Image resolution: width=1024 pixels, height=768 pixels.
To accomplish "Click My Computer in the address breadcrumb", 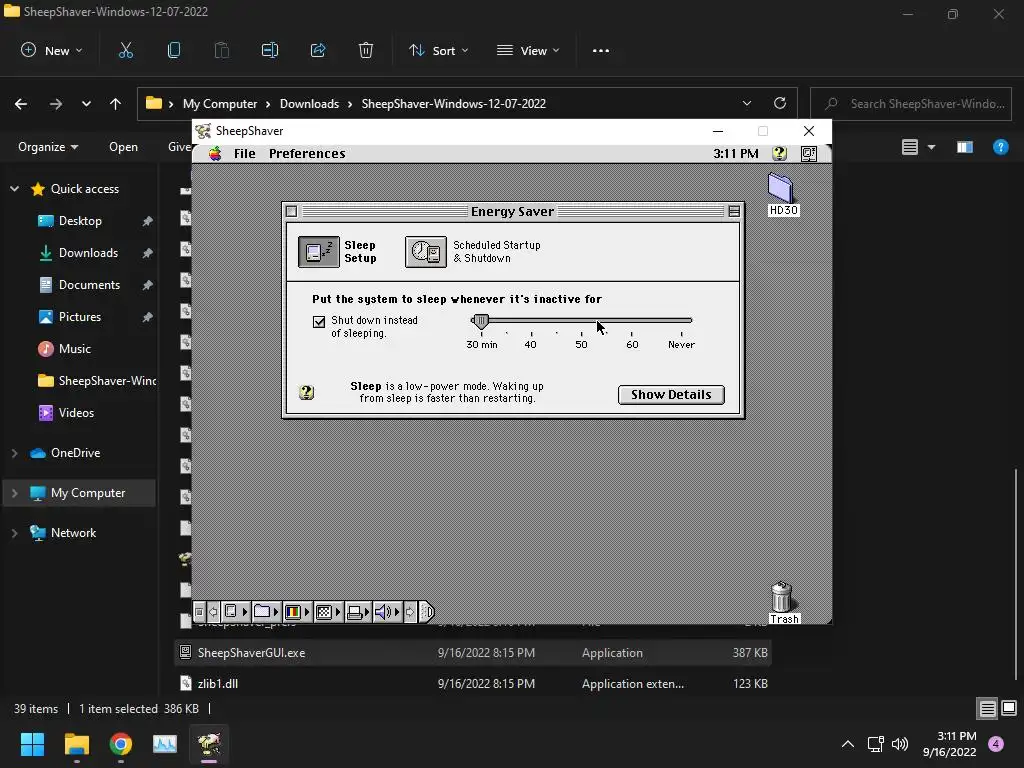I will [x=219, y=104].
